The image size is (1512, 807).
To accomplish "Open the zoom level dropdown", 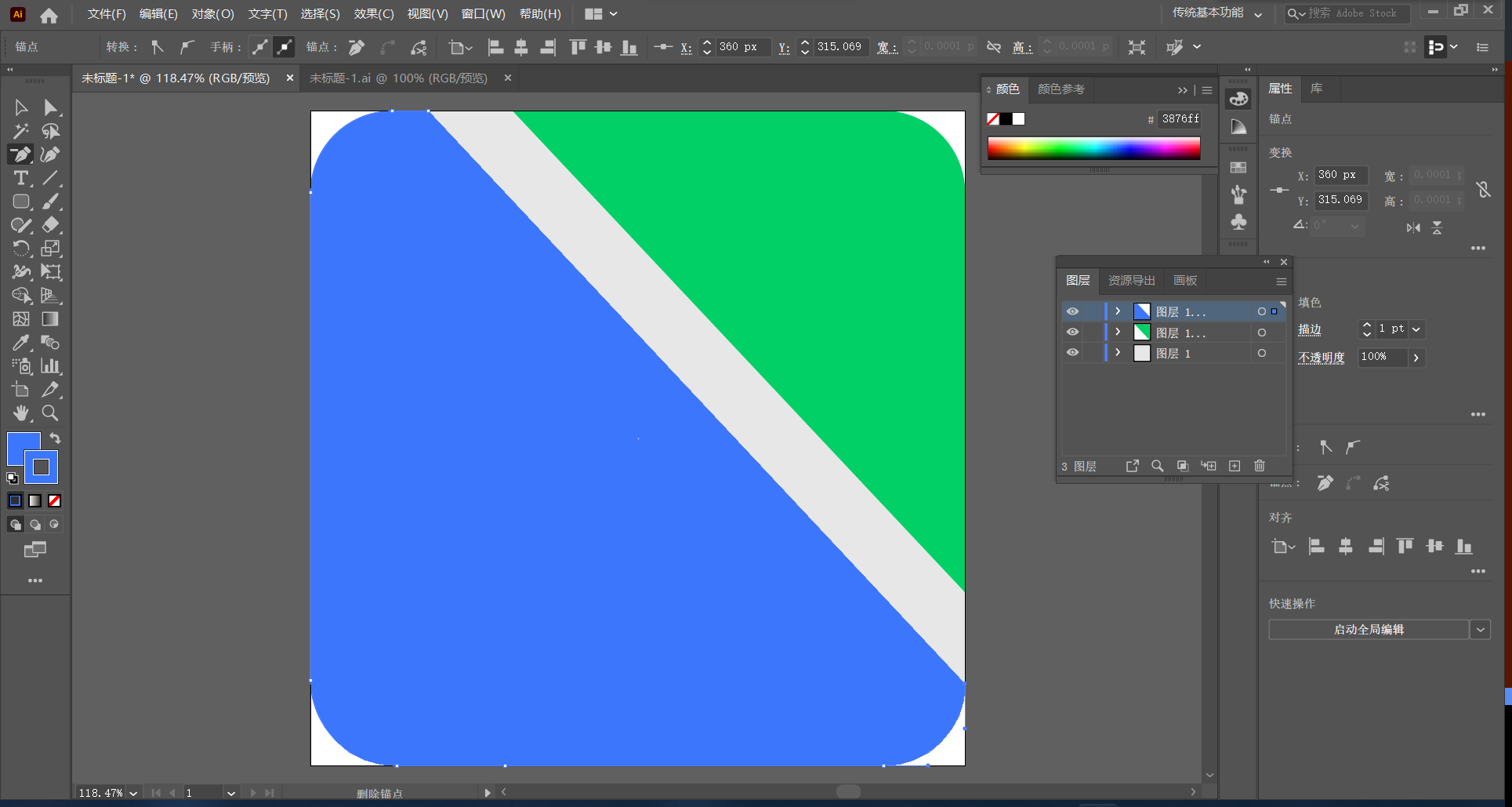I will 133,793.
